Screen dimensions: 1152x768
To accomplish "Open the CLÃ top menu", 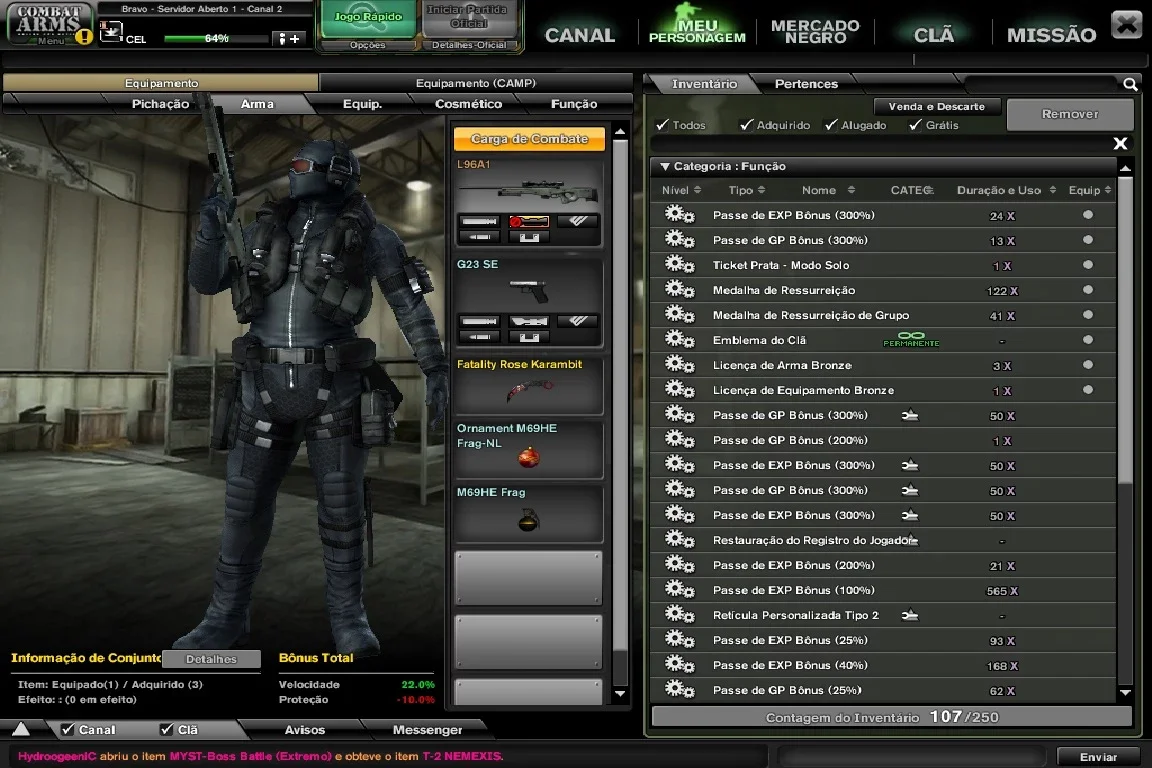I will (934, 35).
